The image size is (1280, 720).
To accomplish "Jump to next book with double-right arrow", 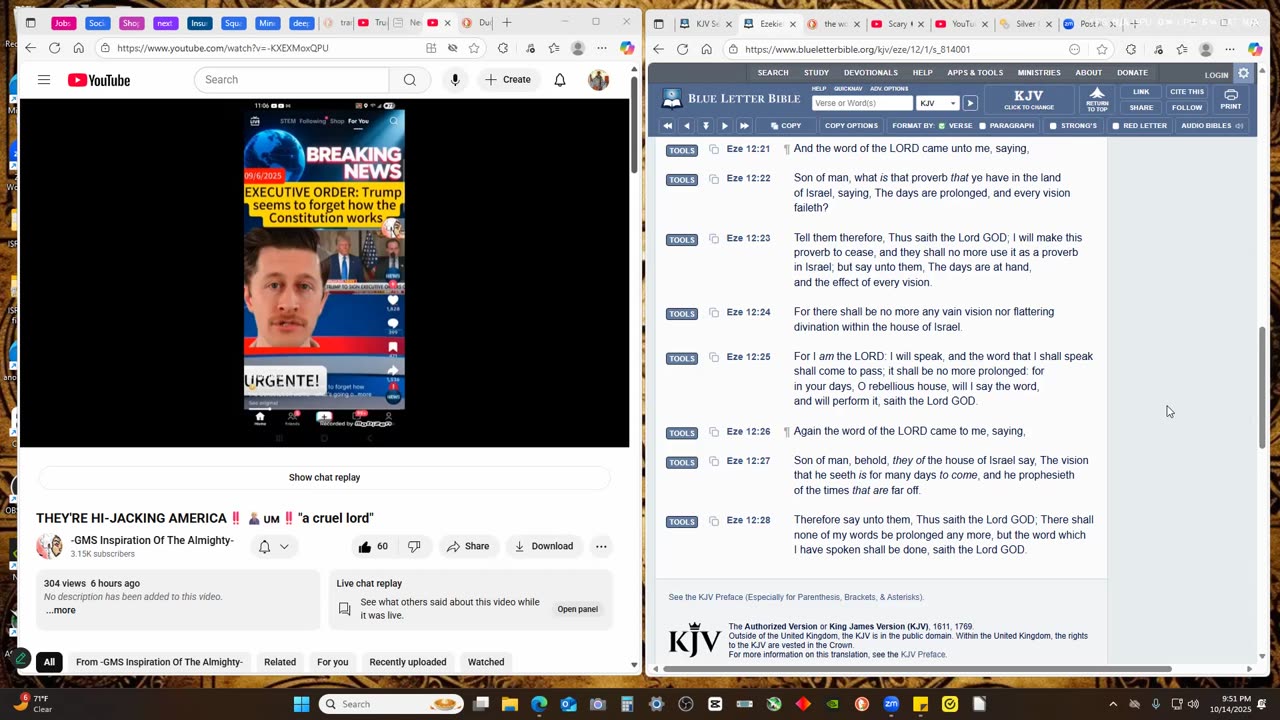I will [744, 126].
